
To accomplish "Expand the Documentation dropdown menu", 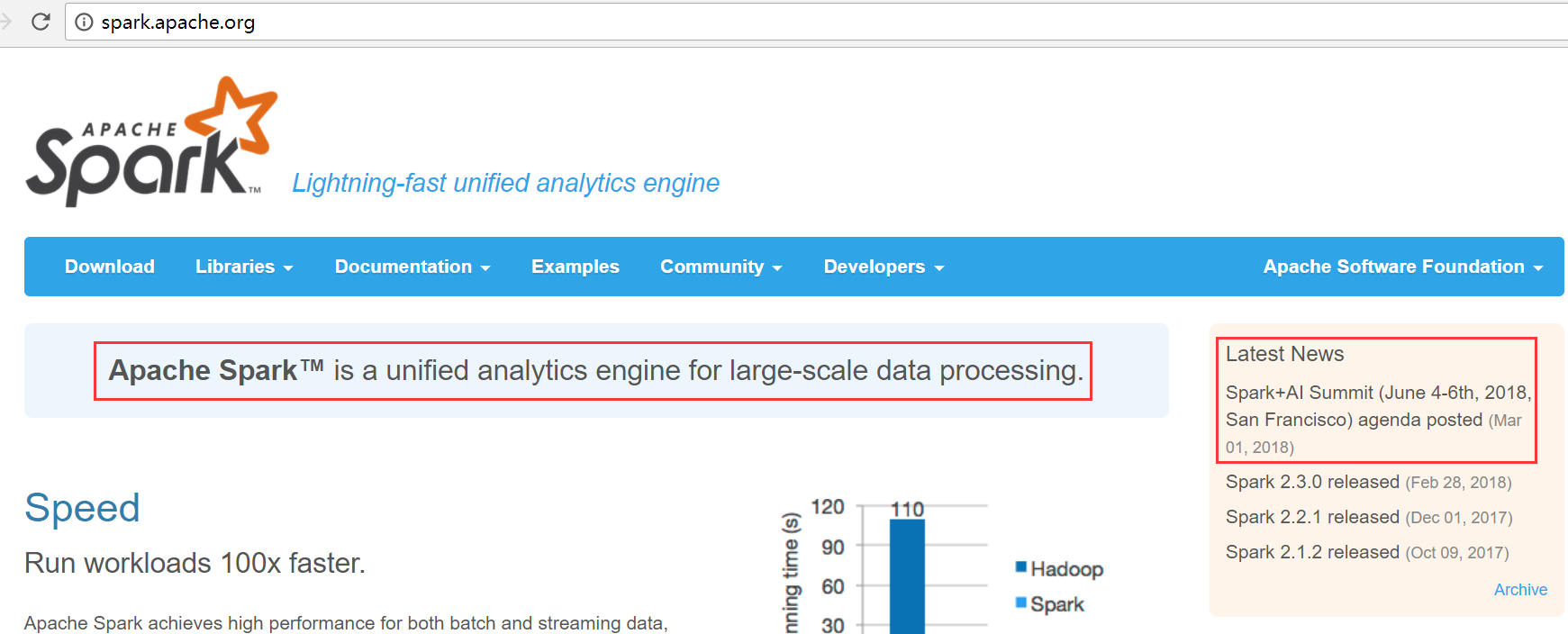I will coord(412,267).
